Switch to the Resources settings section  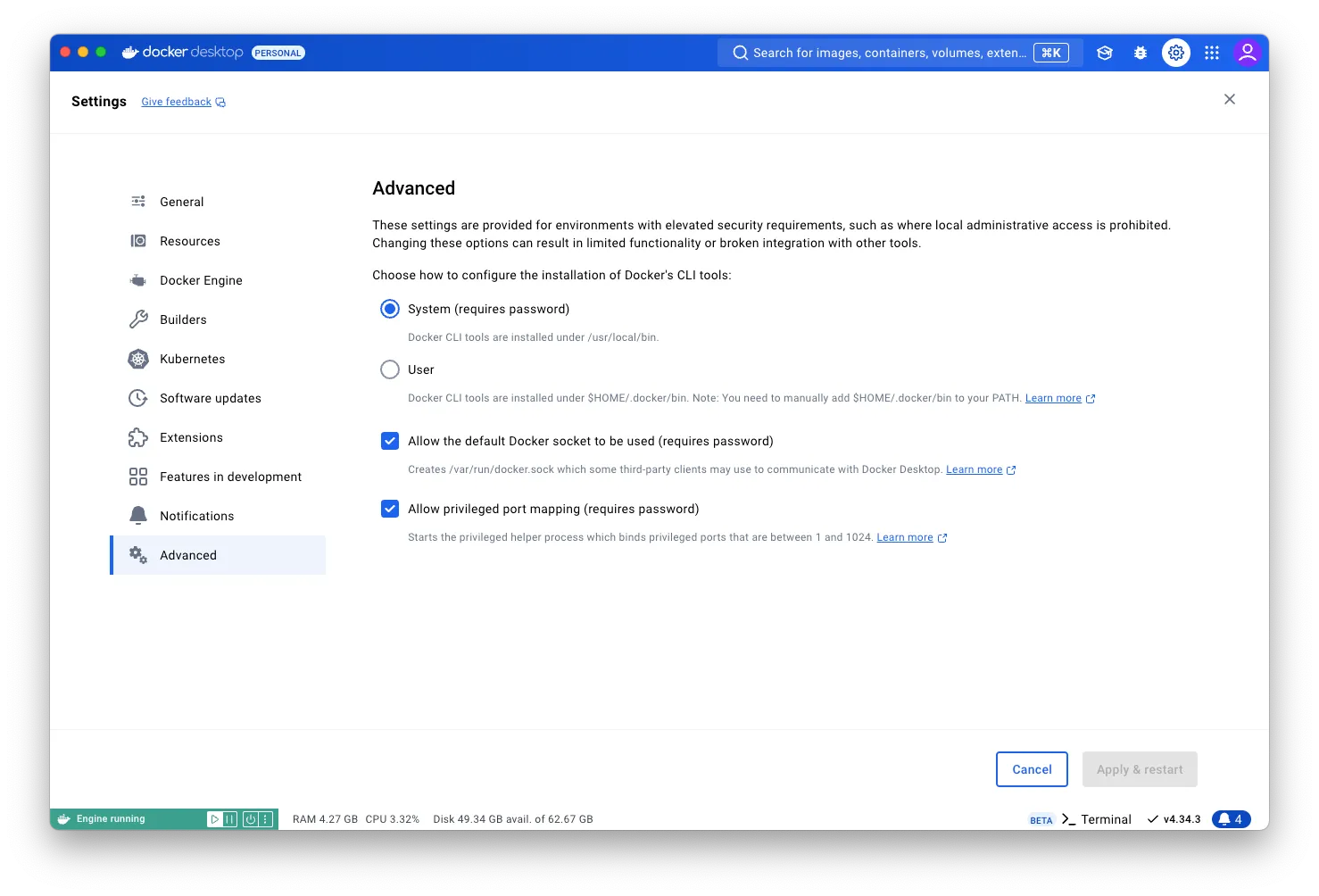coord(218,241)
